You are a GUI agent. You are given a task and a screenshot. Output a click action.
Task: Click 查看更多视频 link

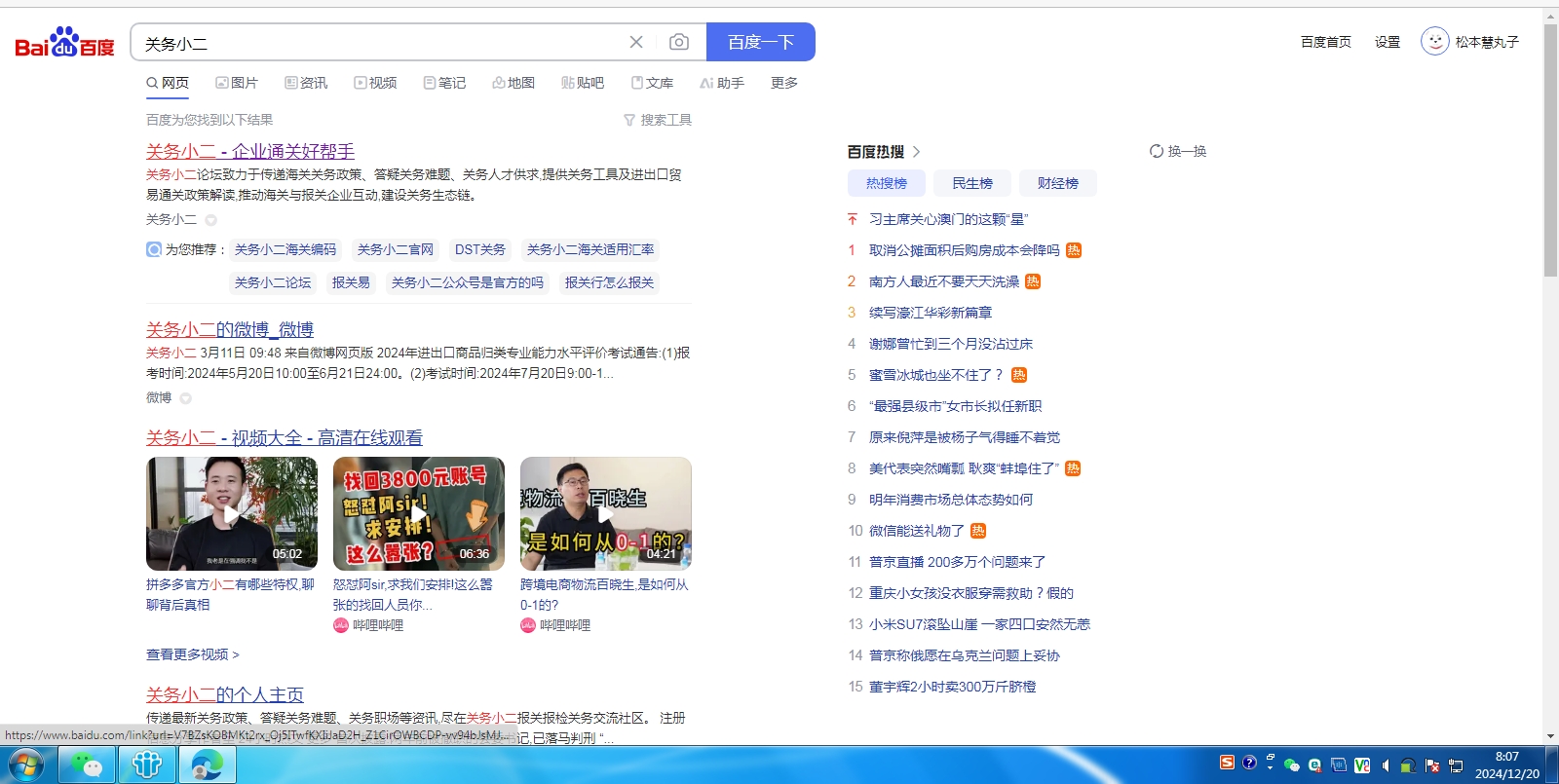(193, 654)
